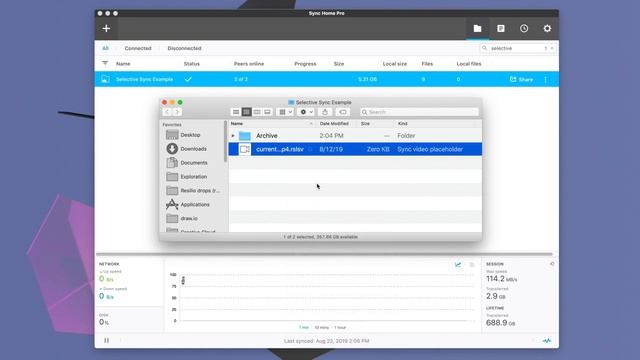Open the notes/list view icon in Sync toolbar

point(501,29)
